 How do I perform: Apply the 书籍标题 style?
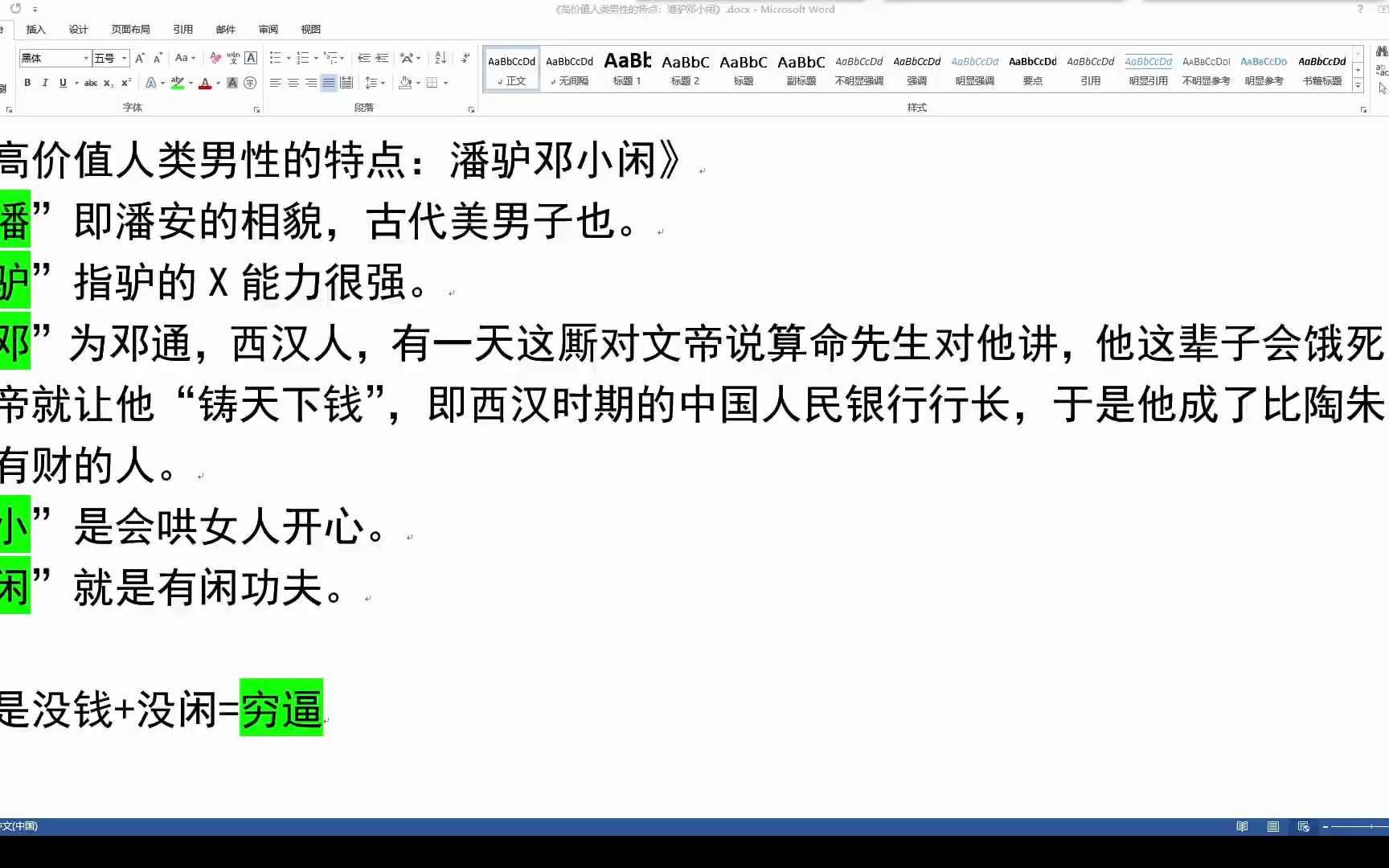pyautogui.click(x=1322, y=69)
